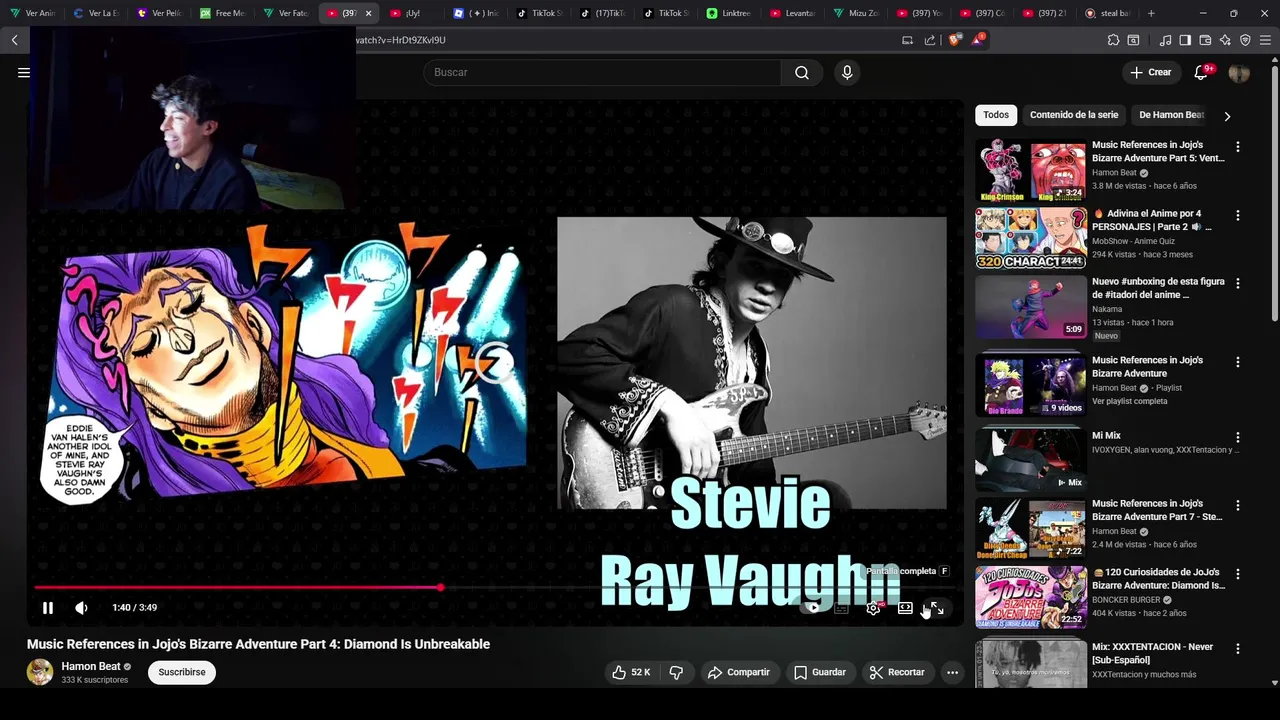
Task: Open the media control music note icon
Action: (x=1165, y=40)
